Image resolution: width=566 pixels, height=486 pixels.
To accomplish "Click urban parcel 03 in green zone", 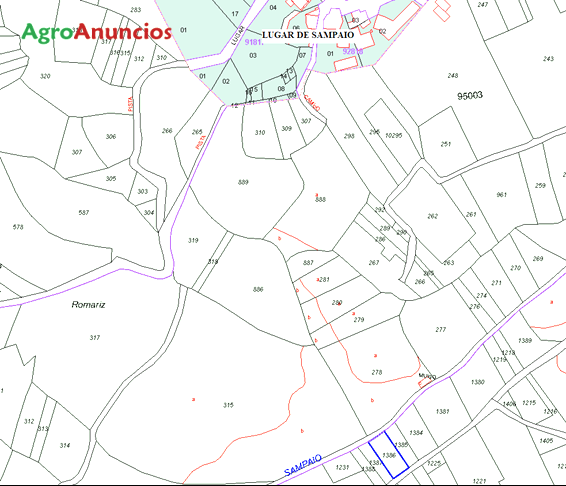I will [253, 56].
